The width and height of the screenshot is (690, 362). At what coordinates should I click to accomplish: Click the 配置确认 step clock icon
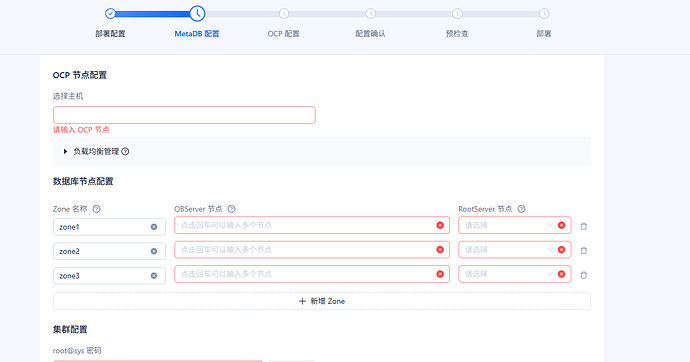371,14
